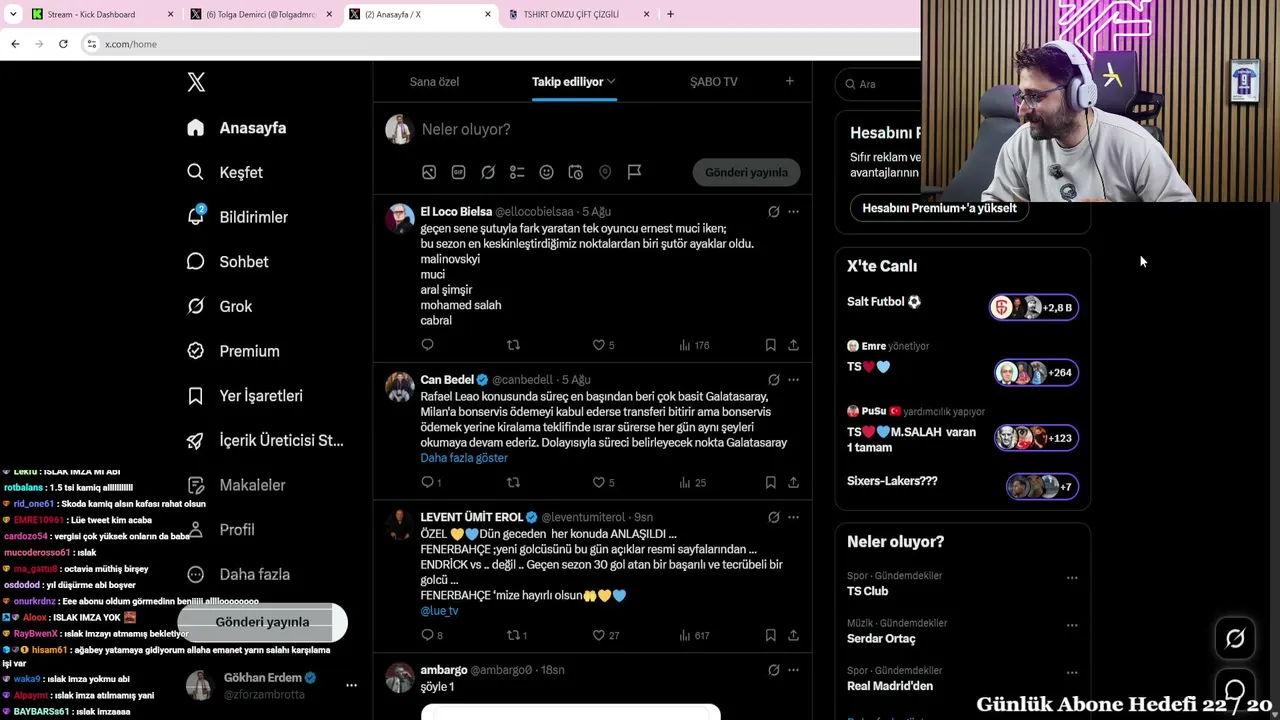
Task: Open Grok from the left sidebar
Action: point(219,306)
